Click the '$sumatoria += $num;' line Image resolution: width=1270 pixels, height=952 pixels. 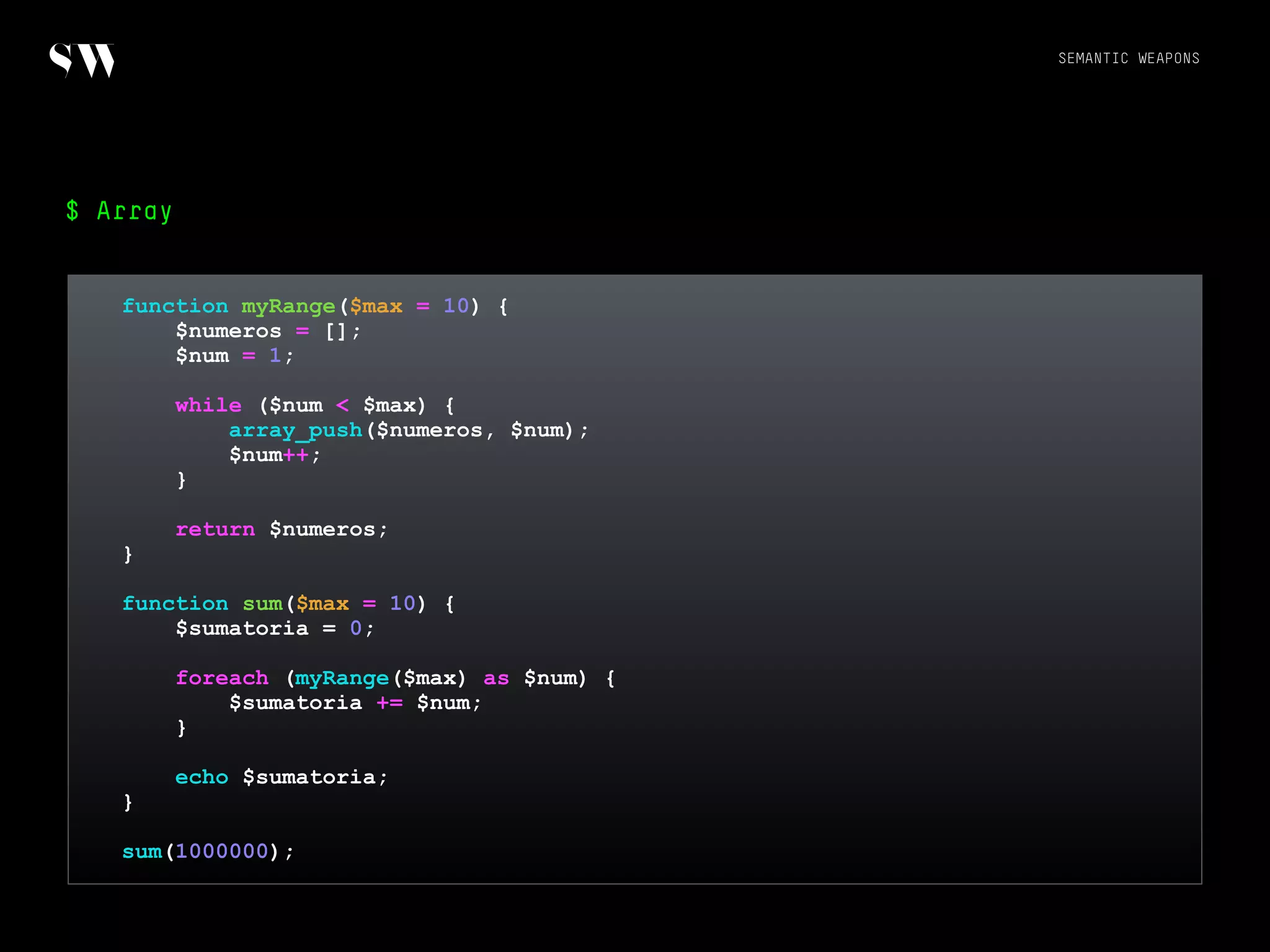[355, 703]
